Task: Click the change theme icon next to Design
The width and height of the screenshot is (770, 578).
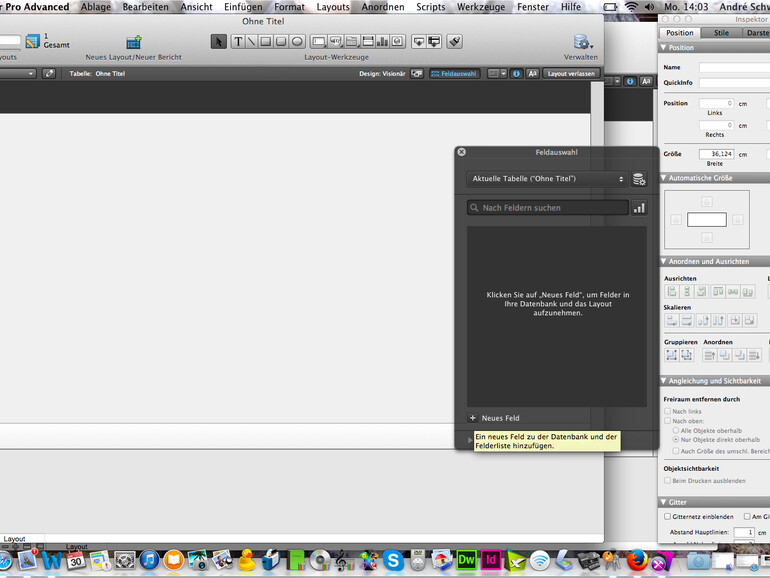Action: (x=417, y=74)
